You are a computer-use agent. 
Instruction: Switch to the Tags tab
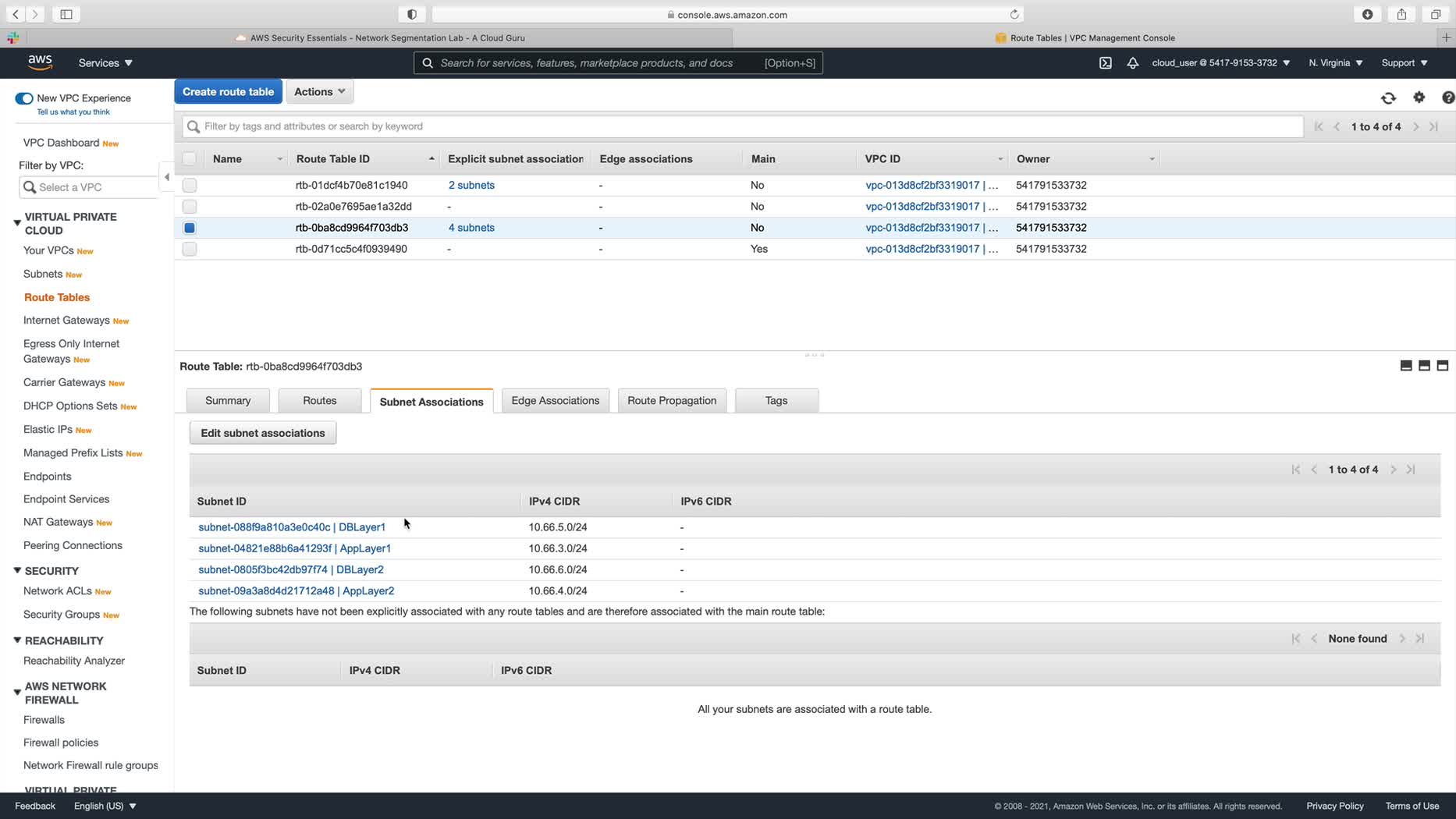[776, 401]
